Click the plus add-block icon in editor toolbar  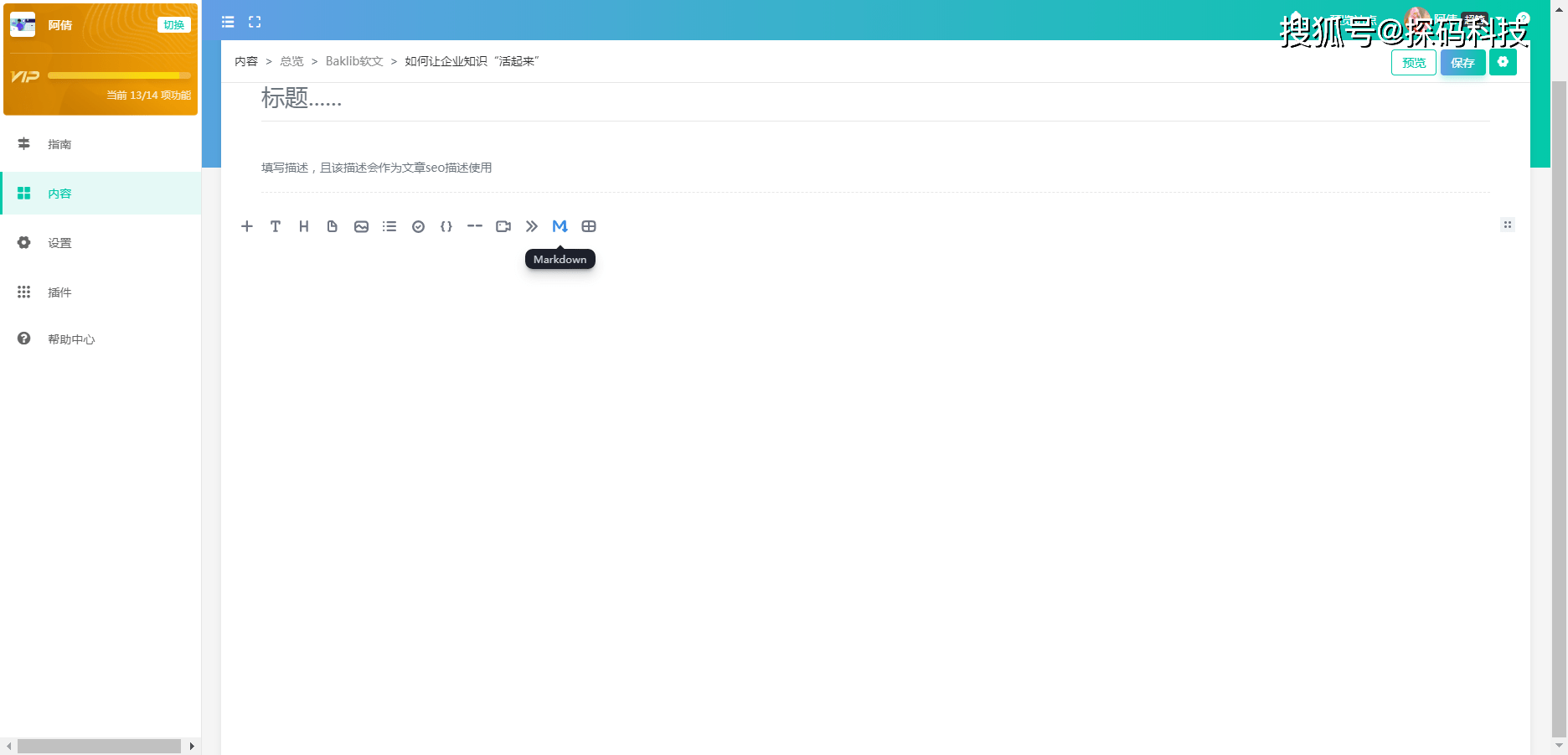[247, 226]
